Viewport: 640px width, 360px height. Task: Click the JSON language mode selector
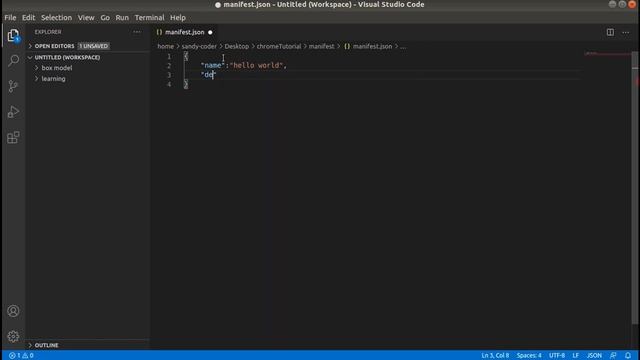[x=594, y=356]
